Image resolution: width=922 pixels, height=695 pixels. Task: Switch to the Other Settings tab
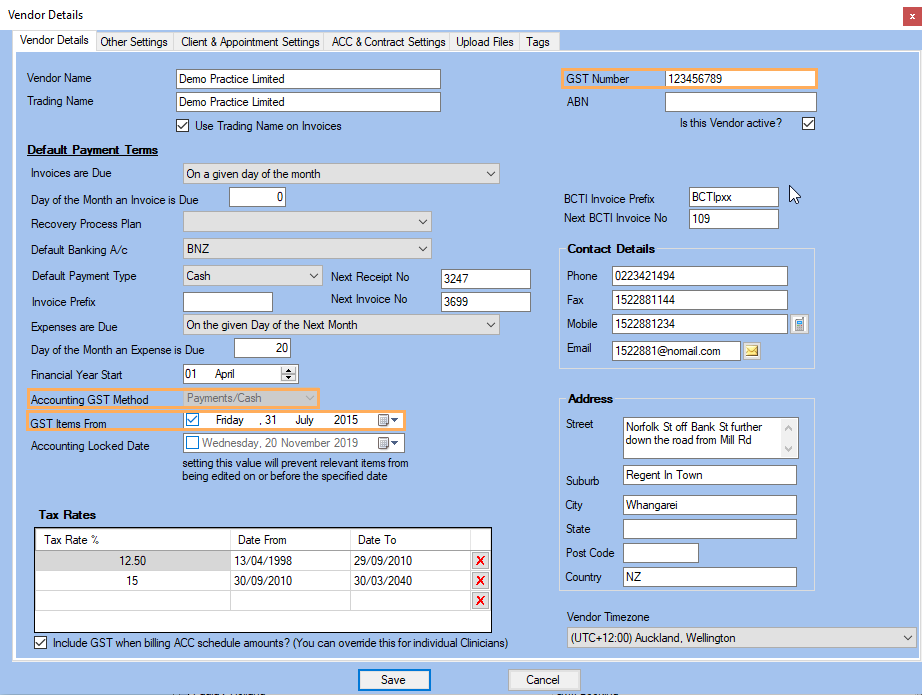click(134, 42)
